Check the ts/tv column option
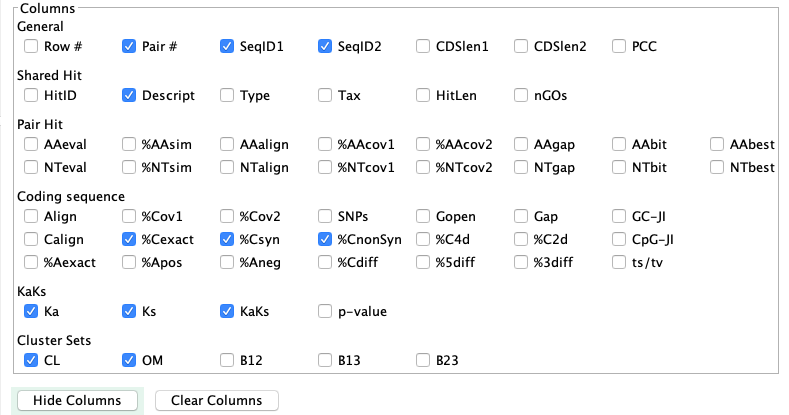The height and width of the screenshot is (415, 789). [619, 262]
